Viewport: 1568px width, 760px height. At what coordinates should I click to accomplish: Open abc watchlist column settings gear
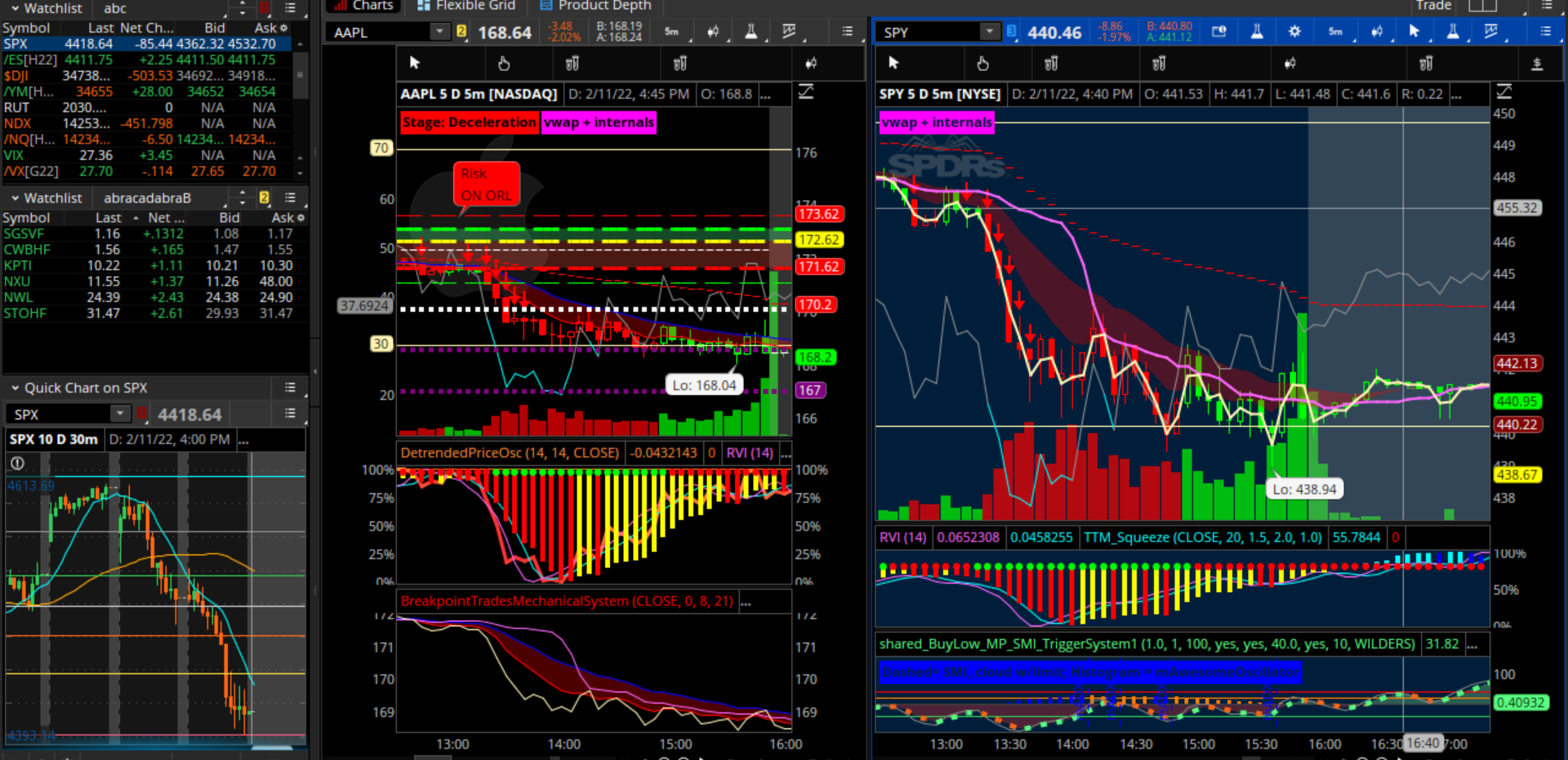point(284,28)
